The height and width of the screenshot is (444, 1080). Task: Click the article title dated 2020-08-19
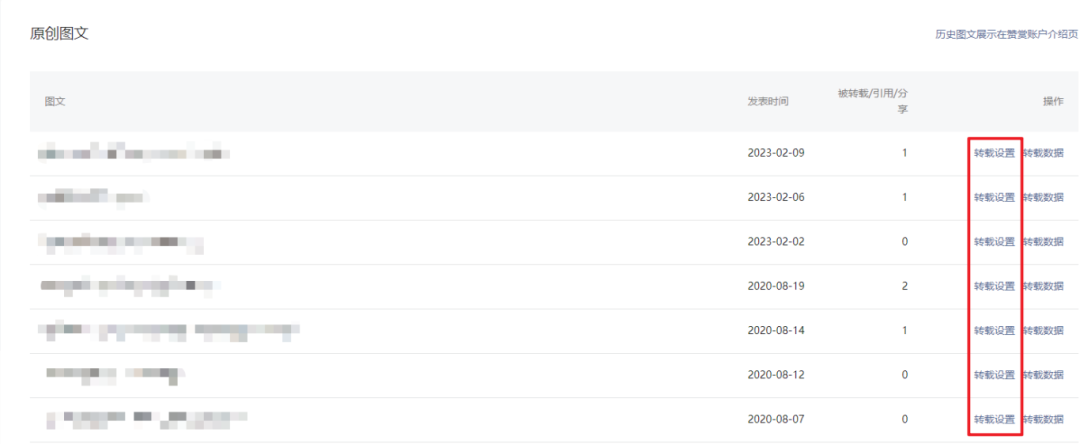click(x=130, y=286)
